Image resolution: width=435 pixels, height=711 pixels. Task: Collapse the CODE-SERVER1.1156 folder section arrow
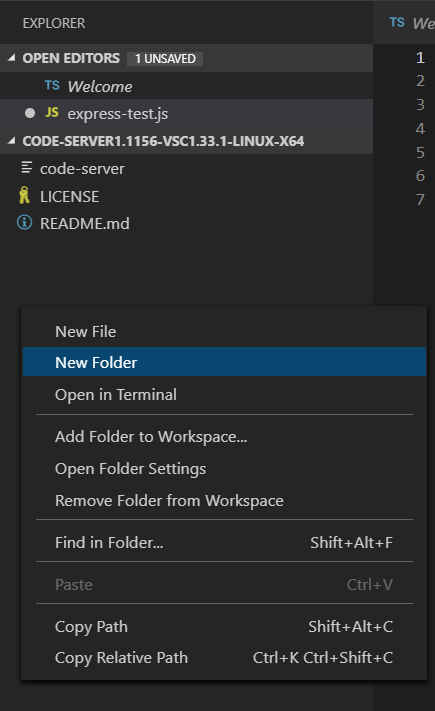click(12, 141)
